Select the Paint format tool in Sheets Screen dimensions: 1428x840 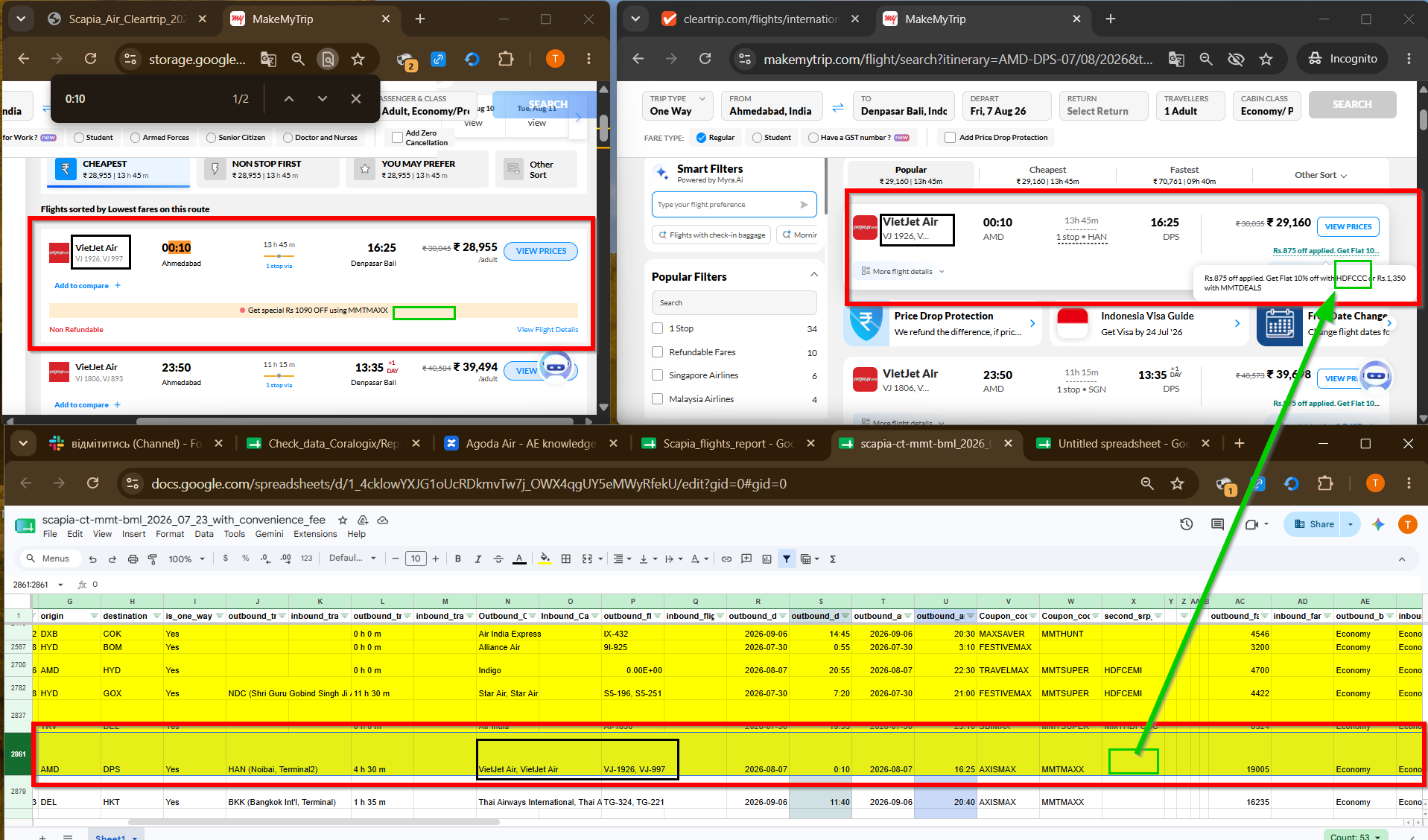click(x=153, y=559)
